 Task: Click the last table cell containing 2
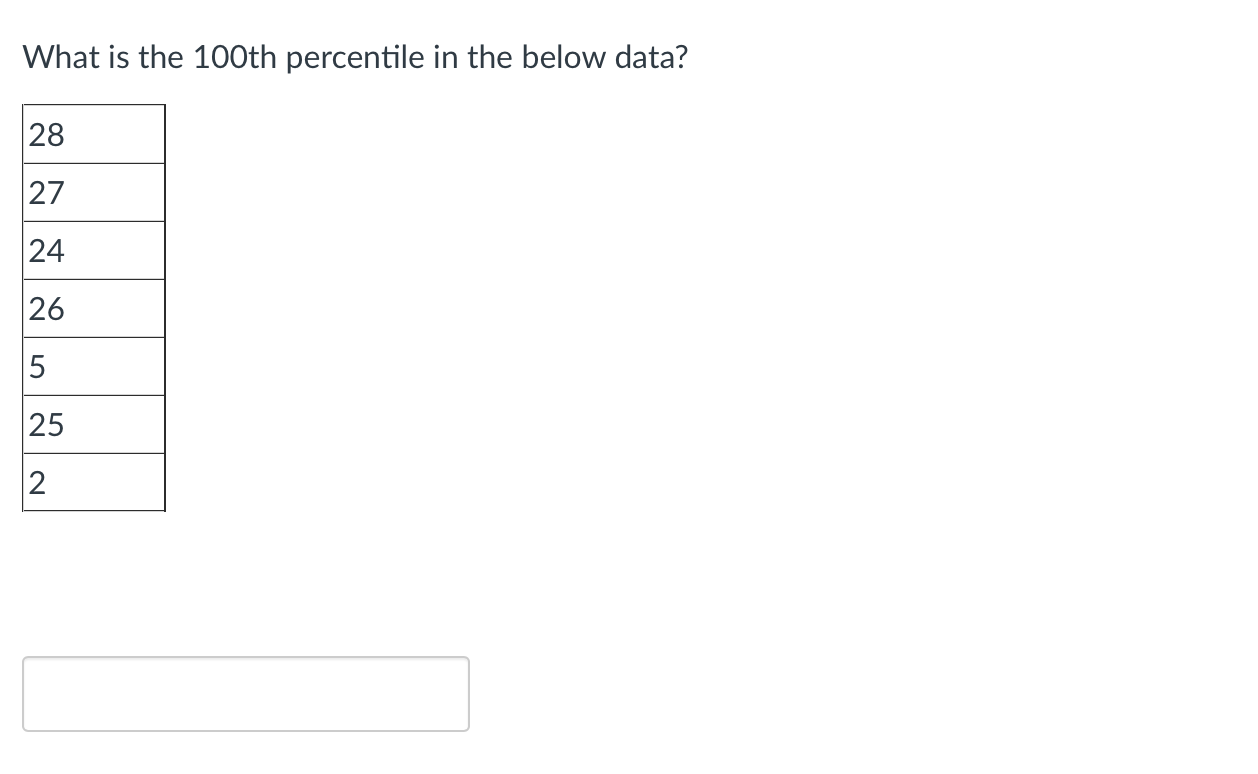94,482
